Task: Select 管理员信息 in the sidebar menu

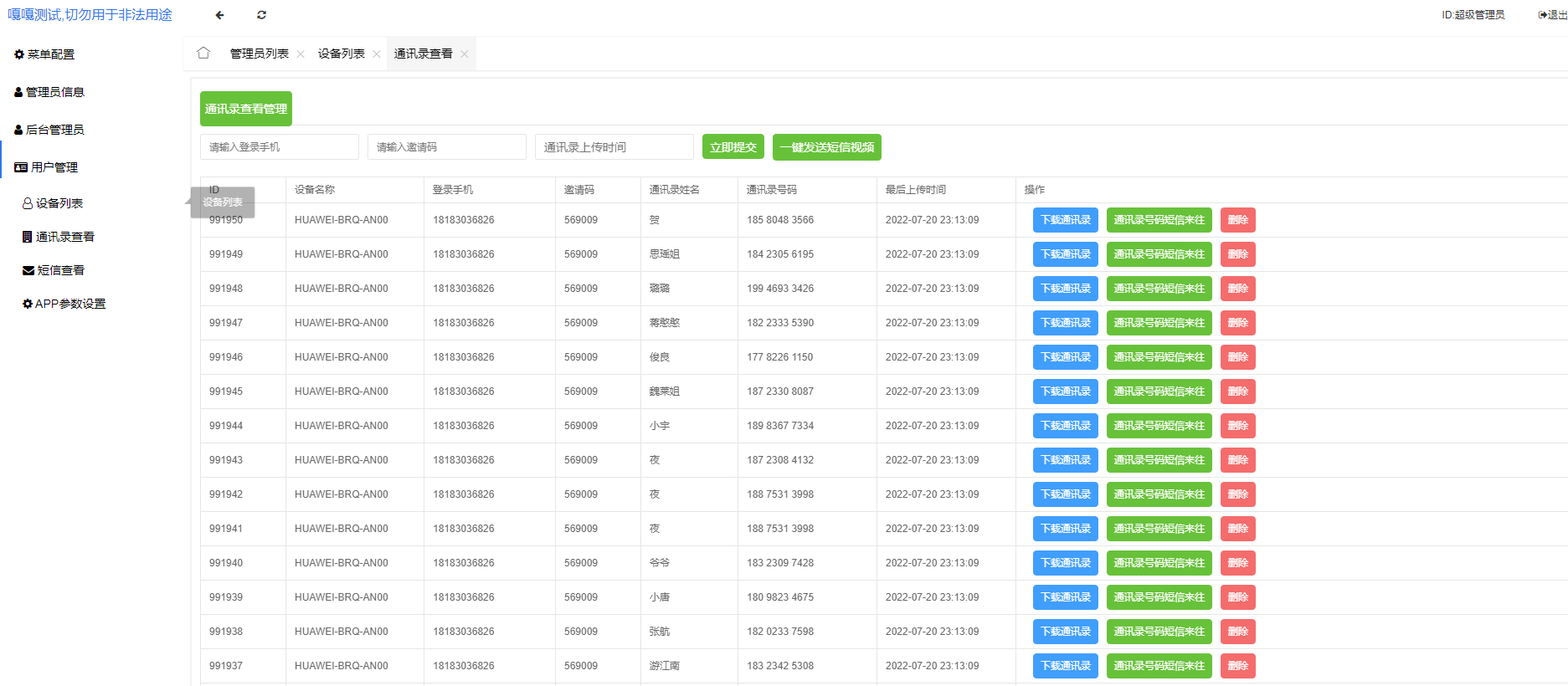Action: pos(49,92)
